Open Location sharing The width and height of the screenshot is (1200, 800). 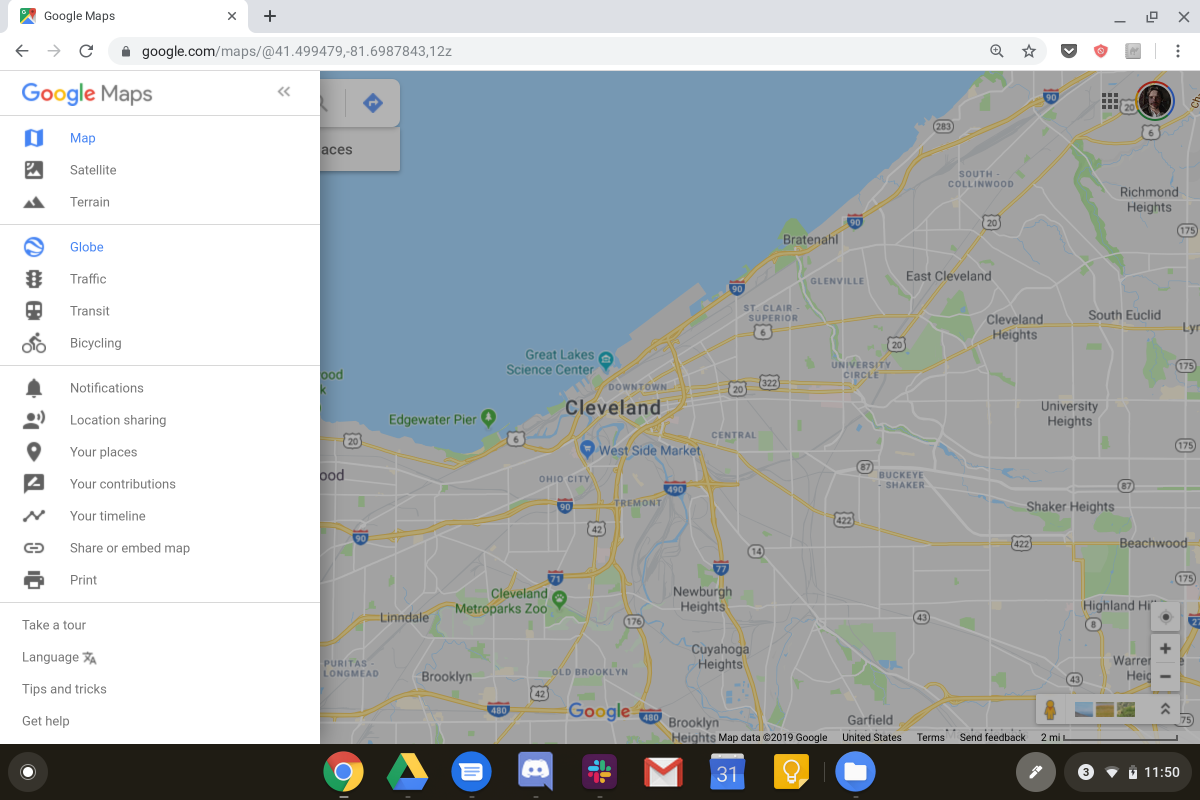(x=117, y=420)
